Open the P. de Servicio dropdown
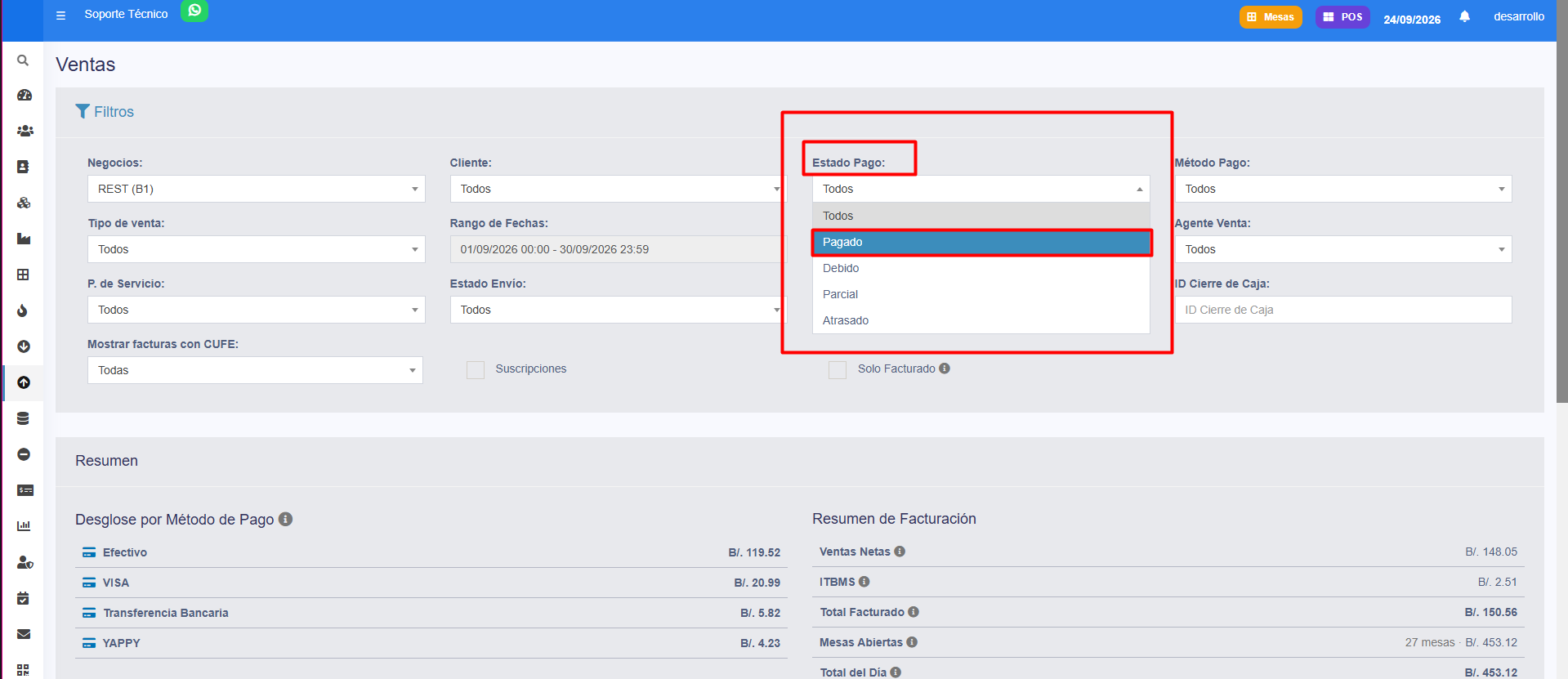1568x679 pixels. coord(257,310)
